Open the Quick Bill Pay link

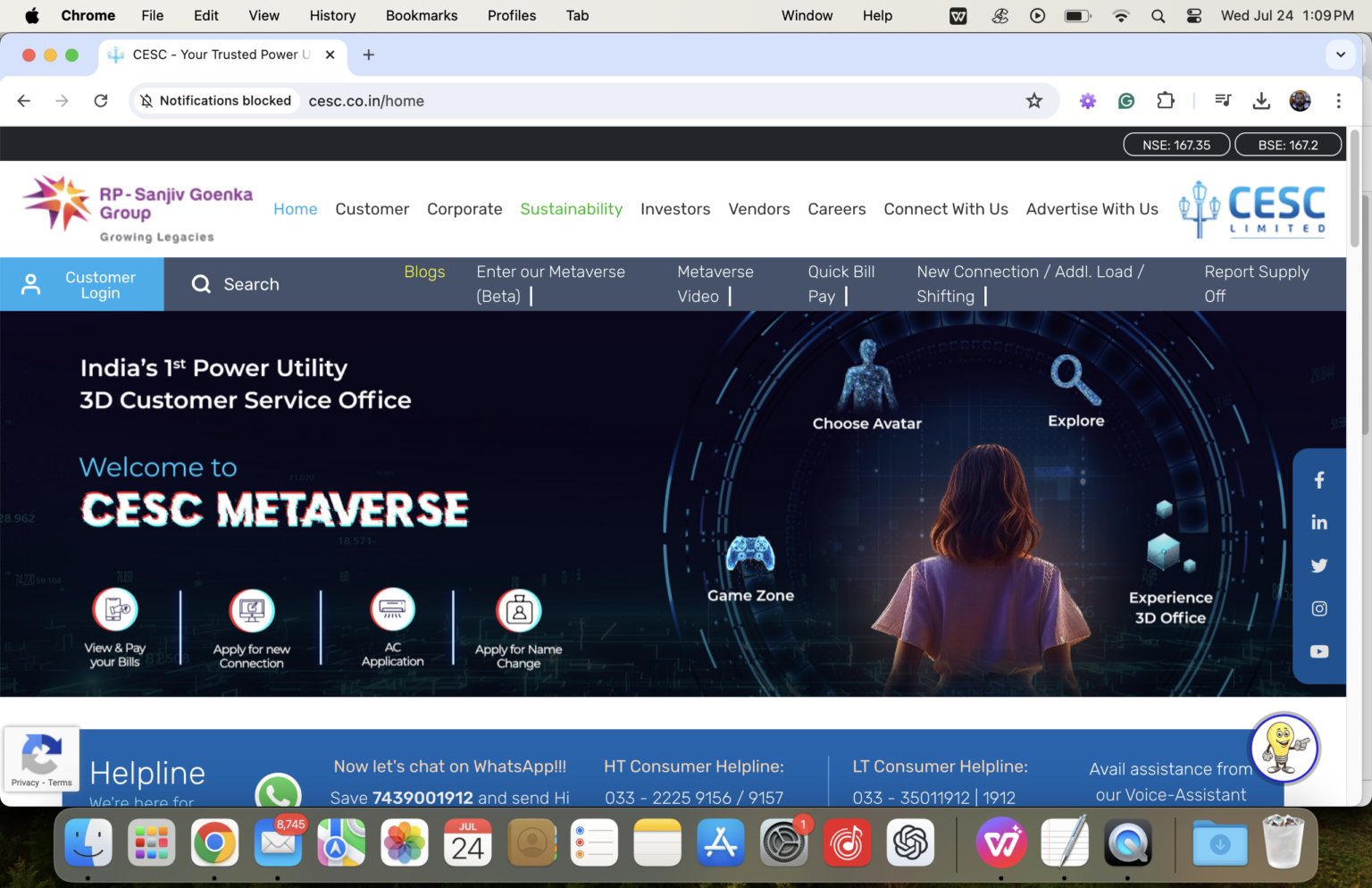[841, 284]
